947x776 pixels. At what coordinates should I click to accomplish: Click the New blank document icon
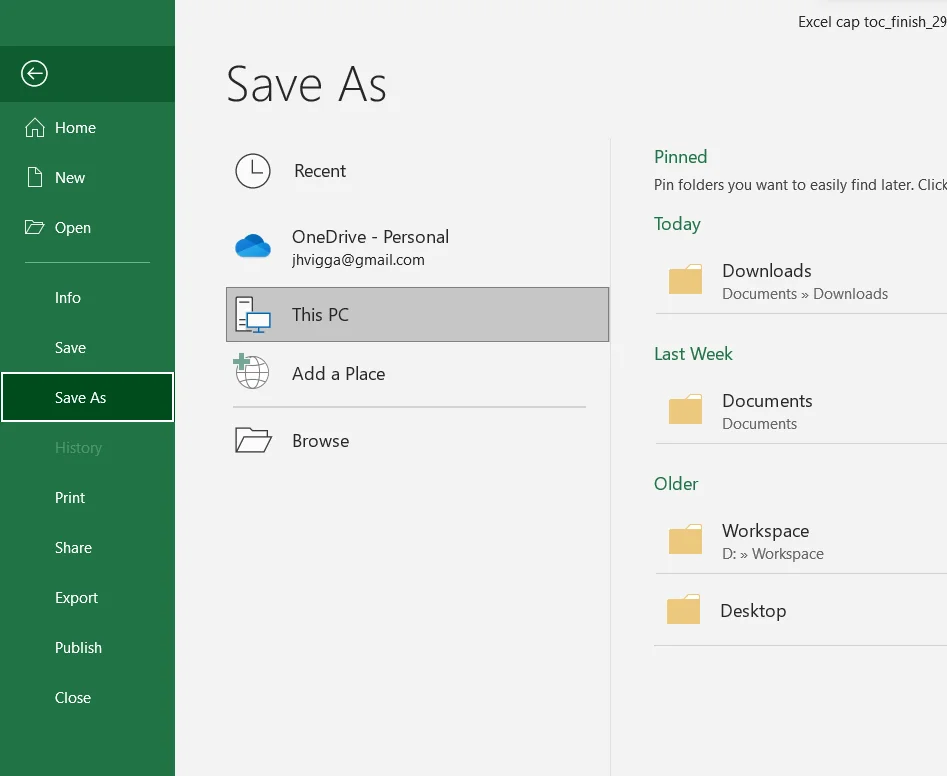(35, 178)
